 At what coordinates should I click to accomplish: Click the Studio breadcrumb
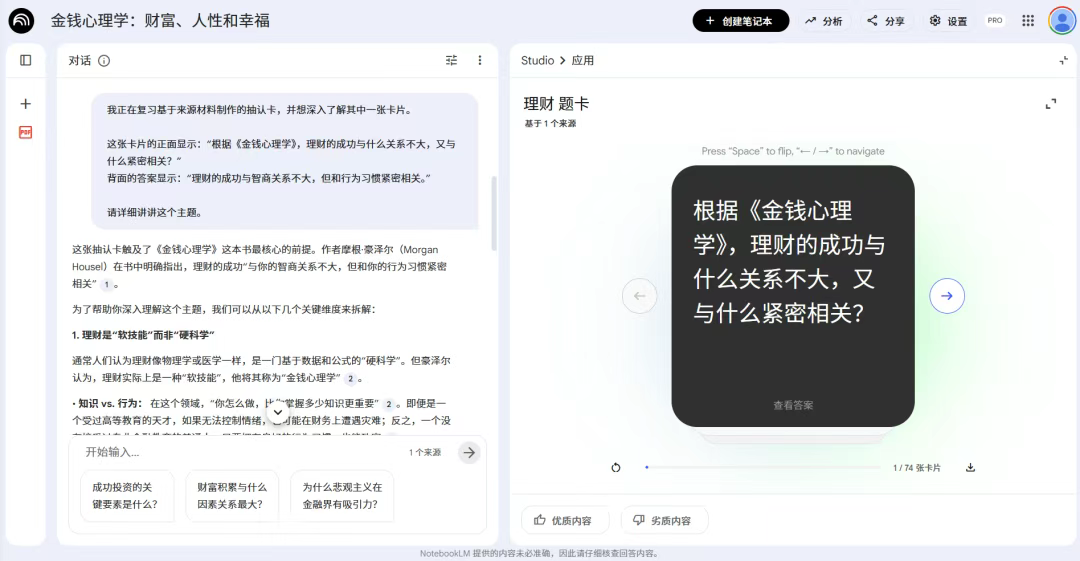537,61
